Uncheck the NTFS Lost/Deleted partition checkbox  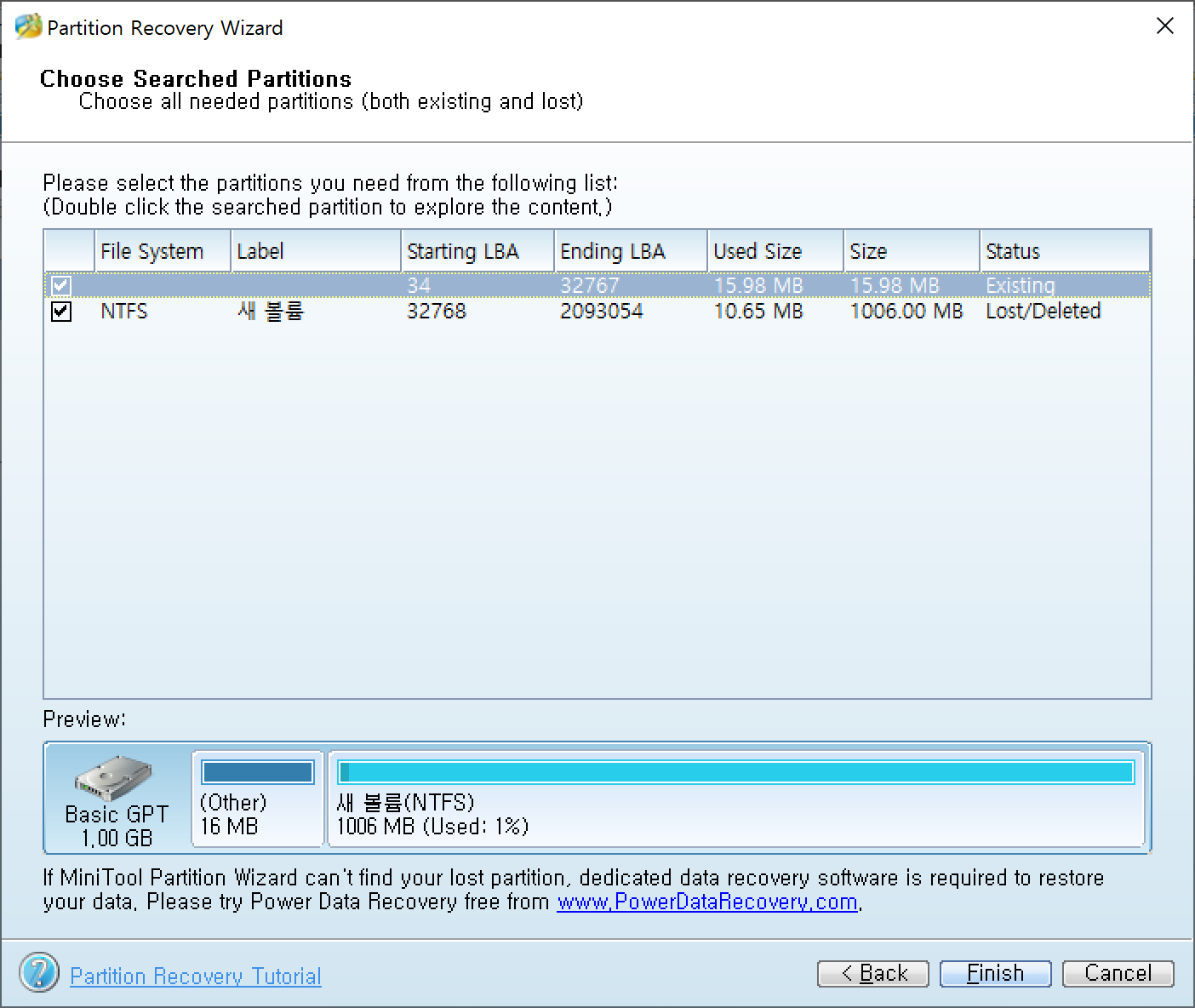click(61, 311)
